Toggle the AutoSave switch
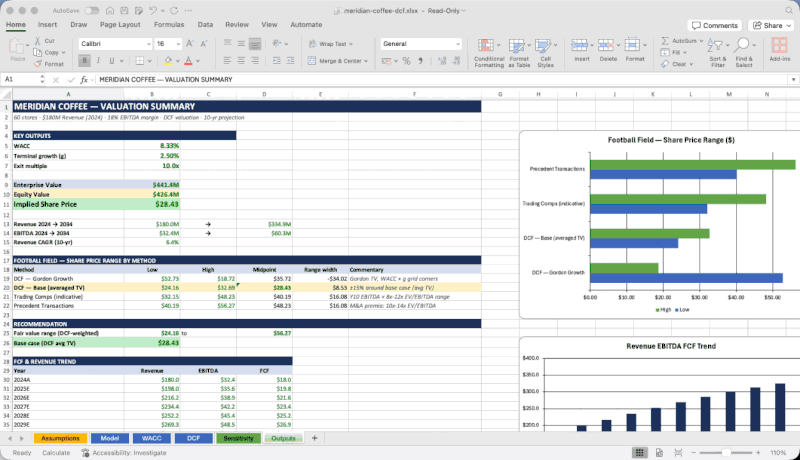The width and height of the screenshot is (800, 460). click(x=92, y=10)
